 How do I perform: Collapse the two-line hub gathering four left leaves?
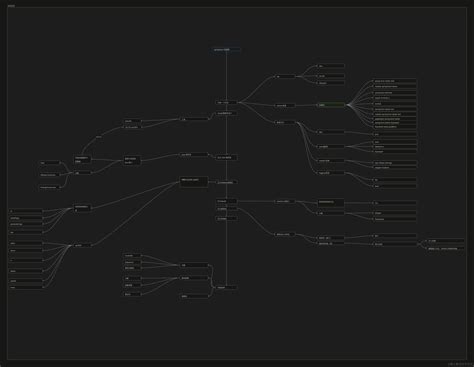(82, 208)
